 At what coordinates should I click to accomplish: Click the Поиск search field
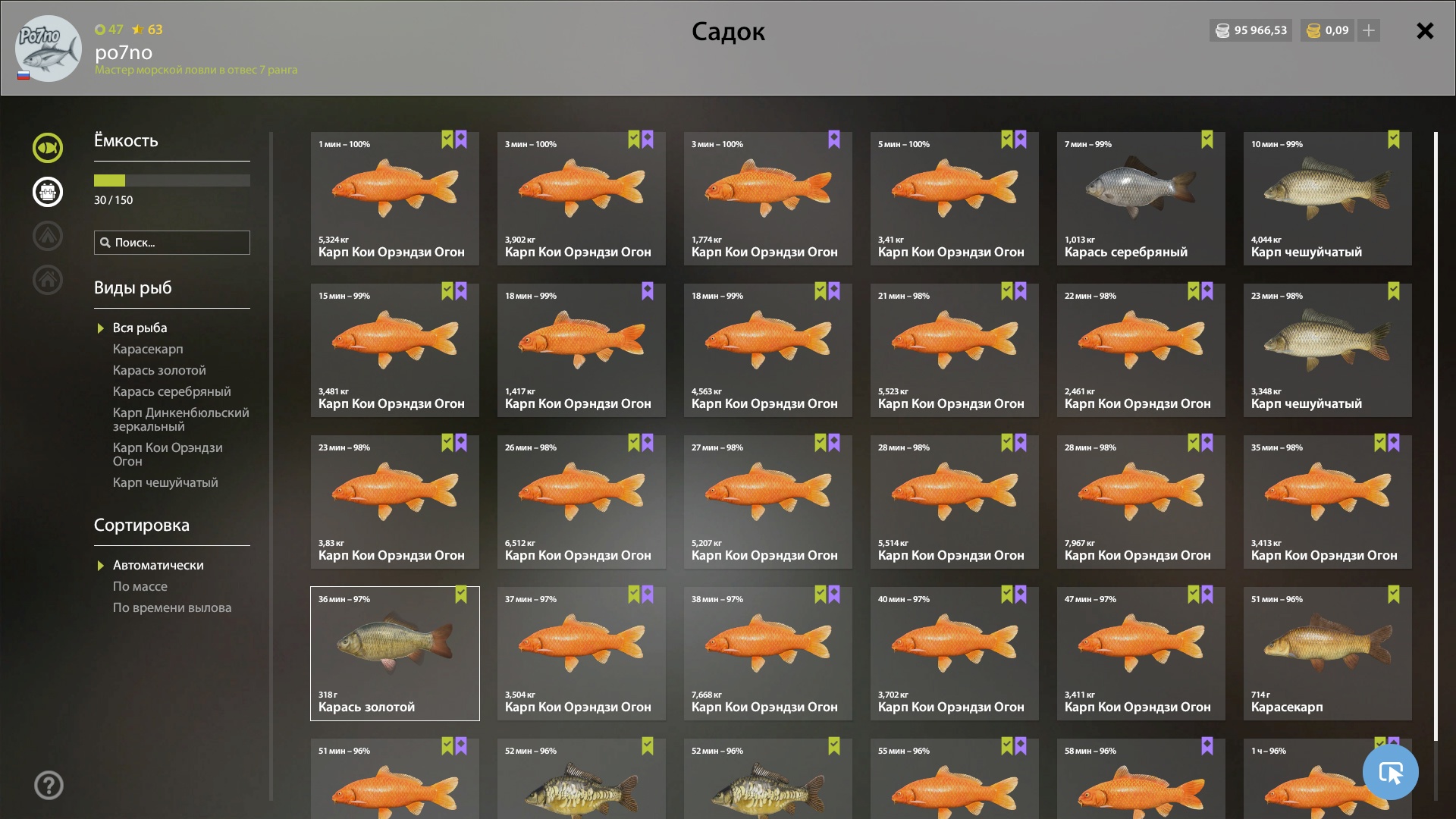click(172, 243)
